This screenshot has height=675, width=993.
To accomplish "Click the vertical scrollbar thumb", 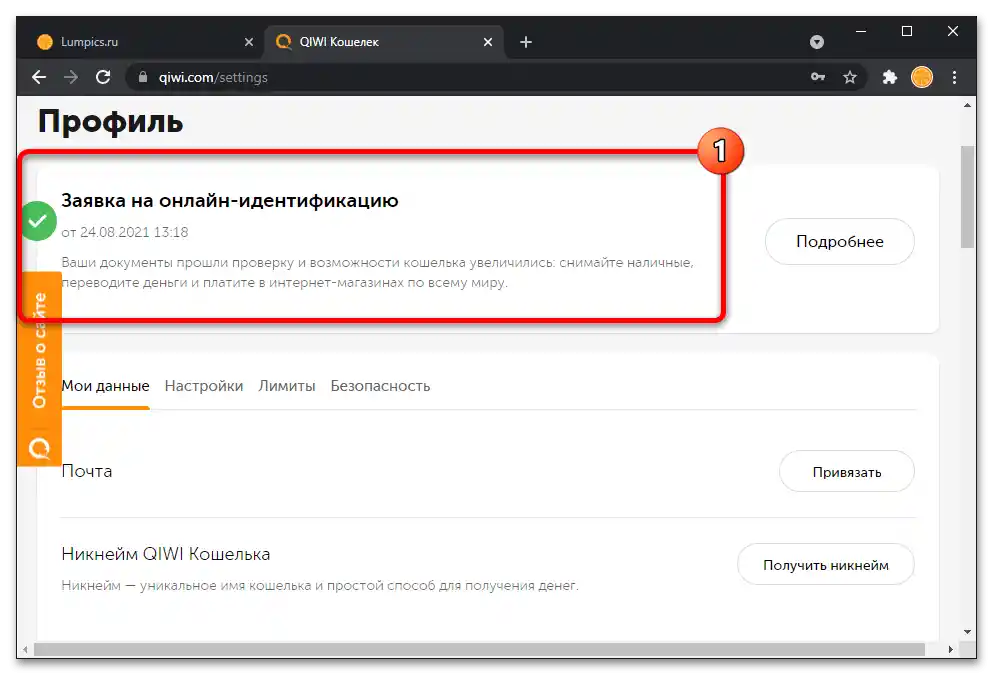I will 967,197.
